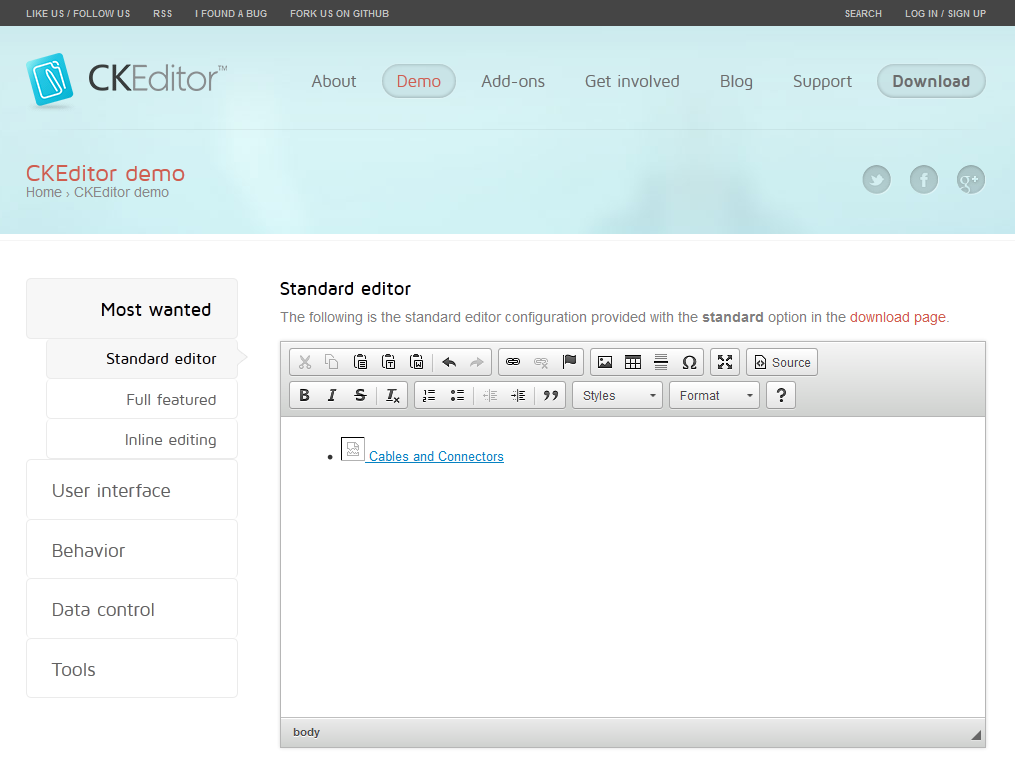The height and width of the screenshot is (780, 1015).
Task: Expand Most wanted sidebar section
Action: coord(132,309)
